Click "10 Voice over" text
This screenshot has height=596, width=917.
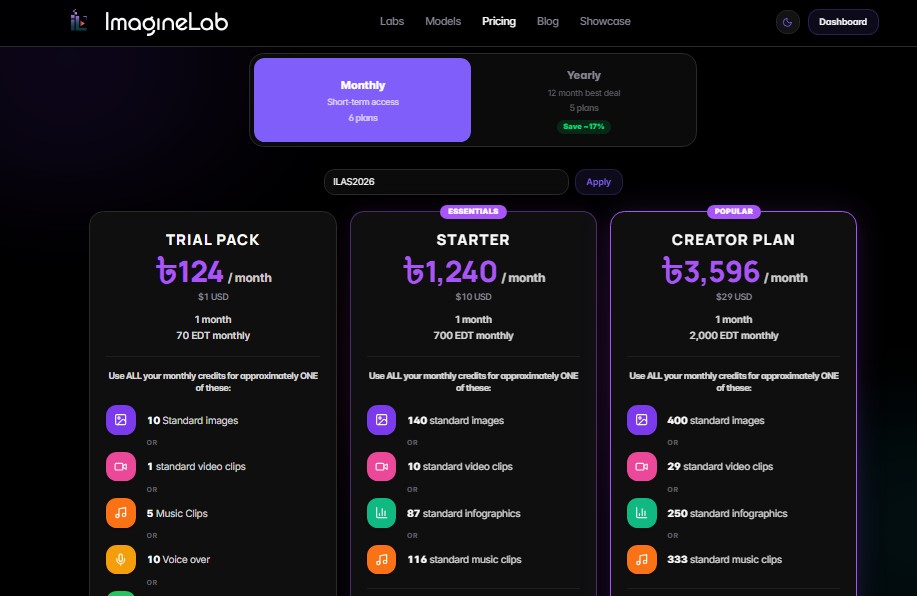pyautogui.click(x=178, y=560)
